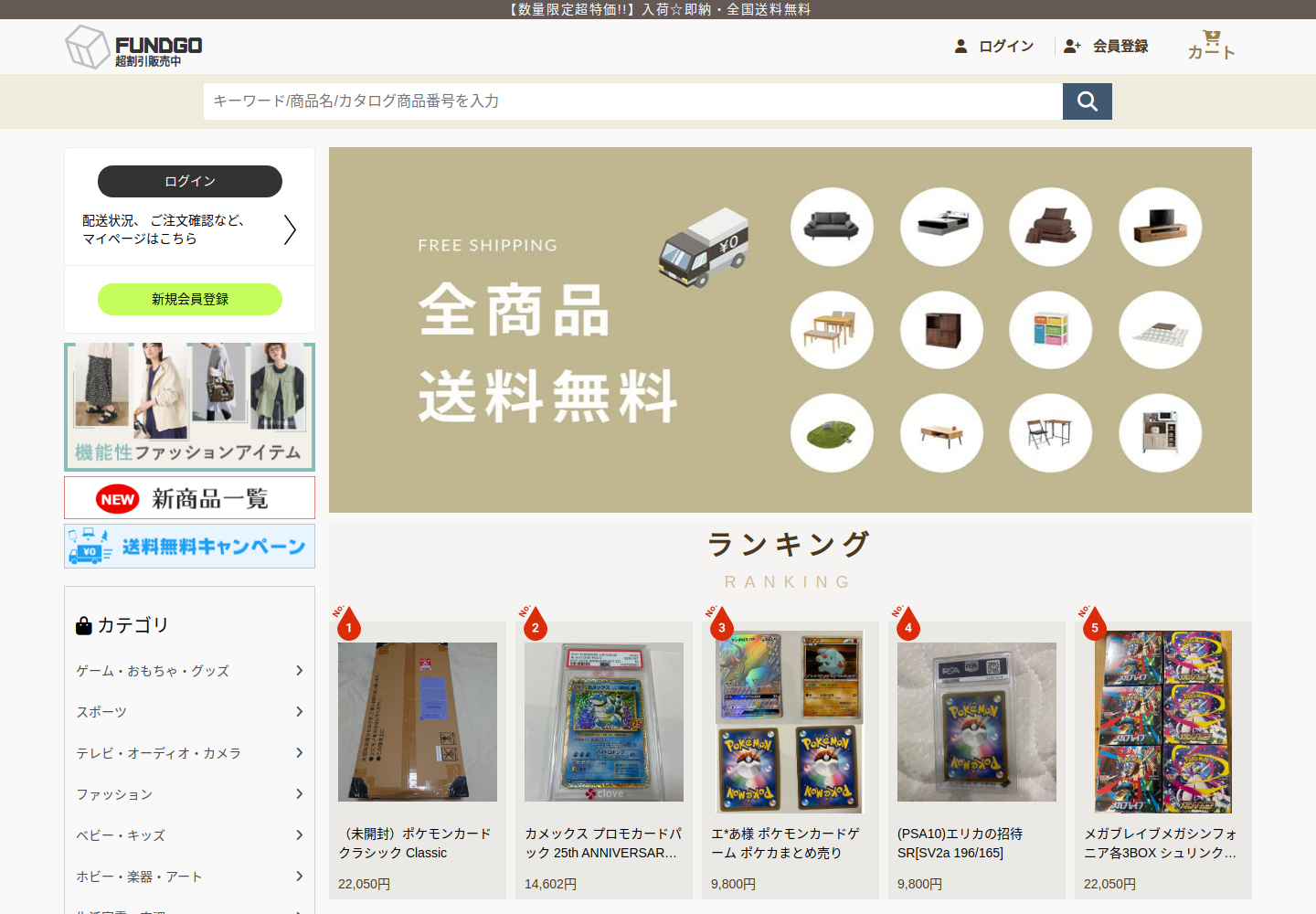Click the green 新規会員登録 button
Viewport: 1316px width, 914px height.
coord(190,299)
